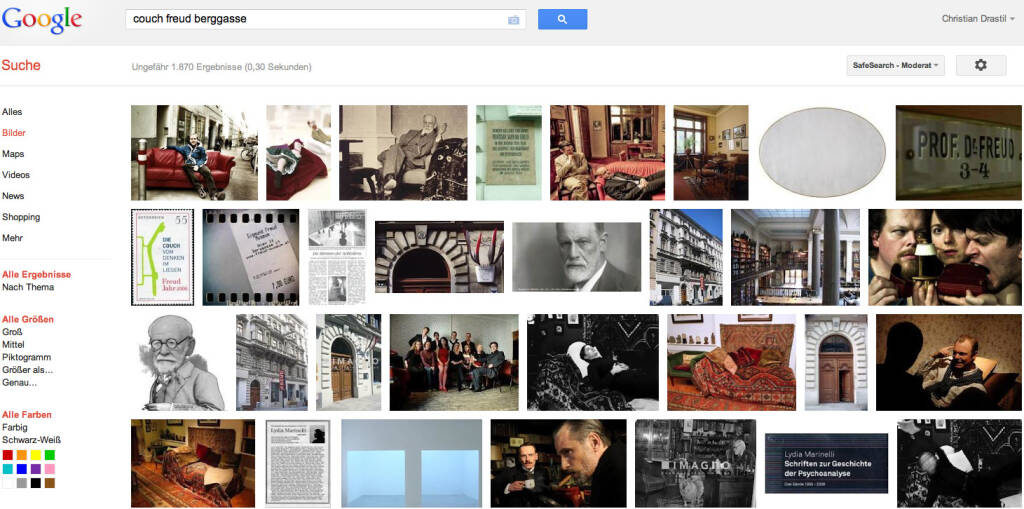Expand the SafeSearch Moderat dropdown
Image resolution: width=1024 pixels, height=509 pixels.
895,65
